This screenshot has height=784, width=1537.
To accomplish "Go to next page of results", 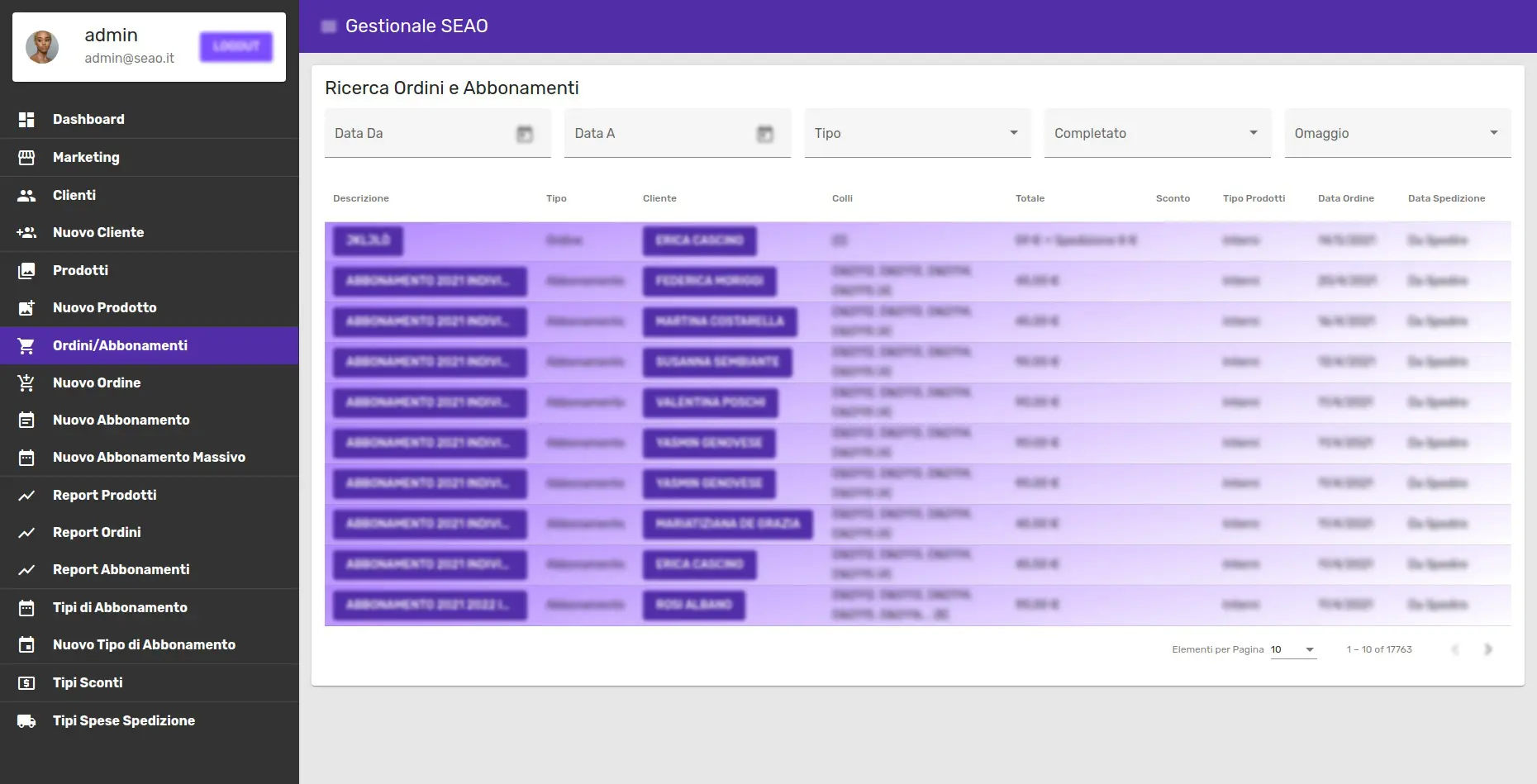I will click(1488, 649).
